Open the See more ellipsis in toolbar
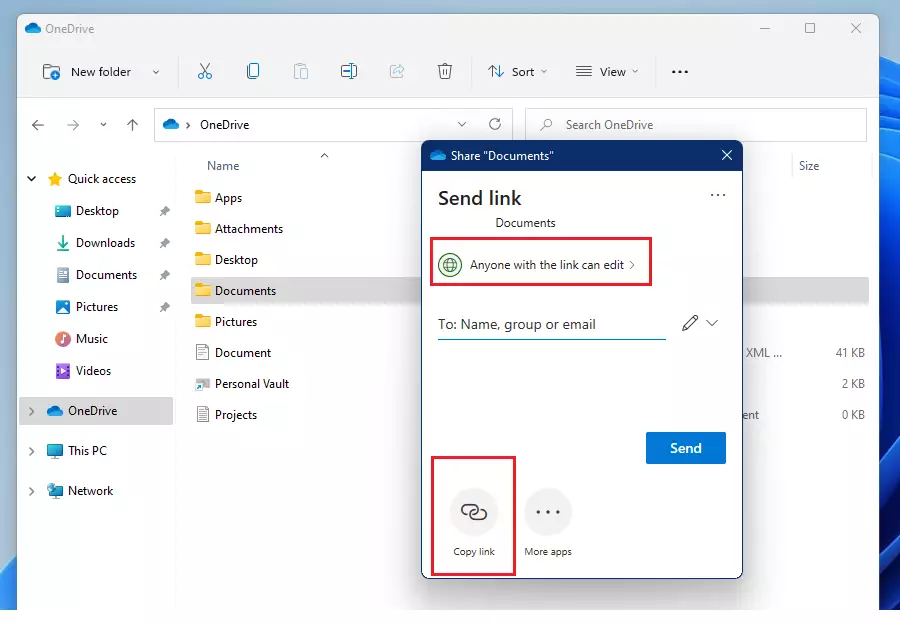The height and width of the screenshot is (623, 900). (680, 72)
